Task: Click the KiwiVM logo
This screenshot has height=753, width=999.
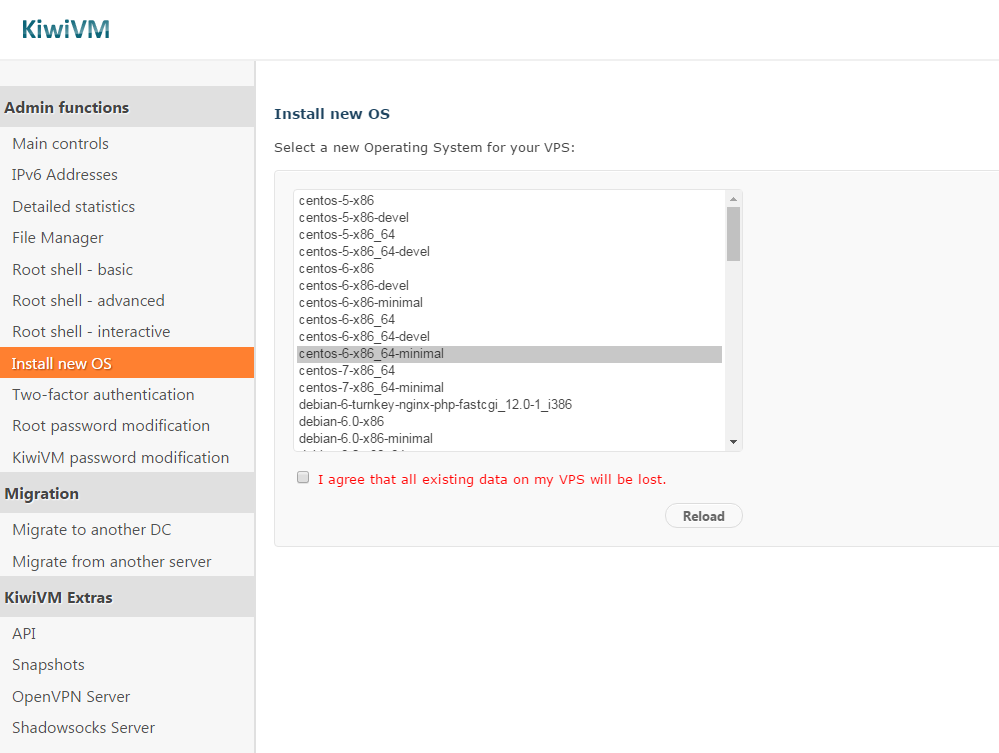Action: point(66,29)
